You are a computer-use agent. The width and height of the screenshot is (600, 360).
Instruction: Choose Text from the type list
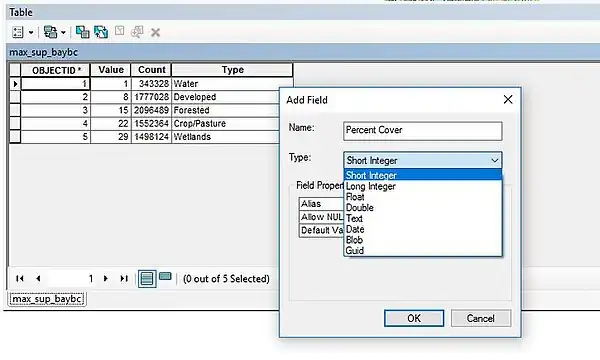click(423, 218)
